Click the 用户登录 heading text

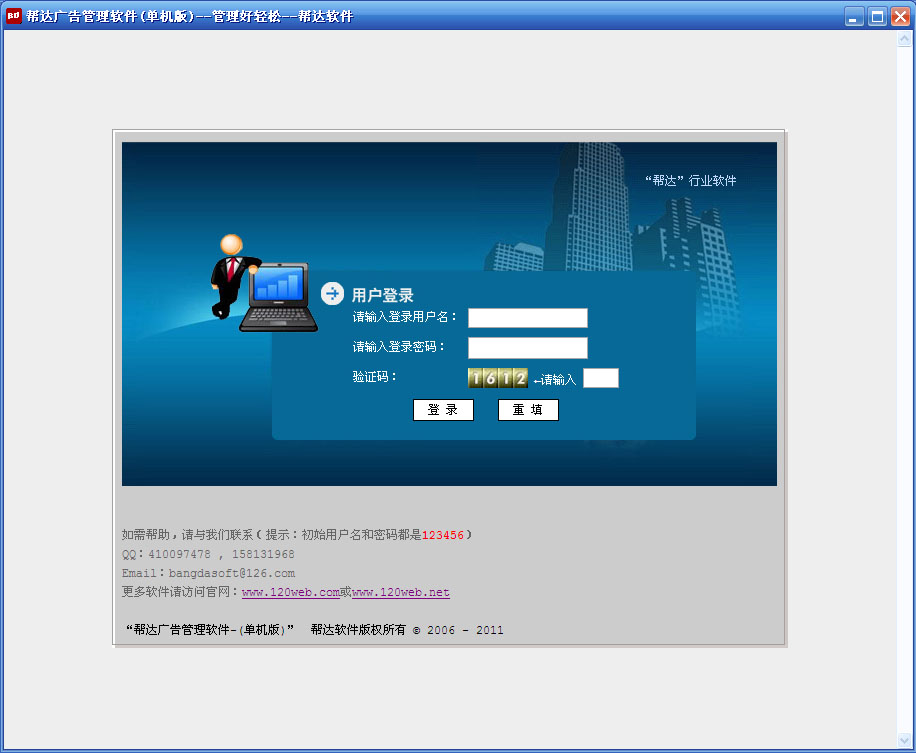[x=383, y=295]
